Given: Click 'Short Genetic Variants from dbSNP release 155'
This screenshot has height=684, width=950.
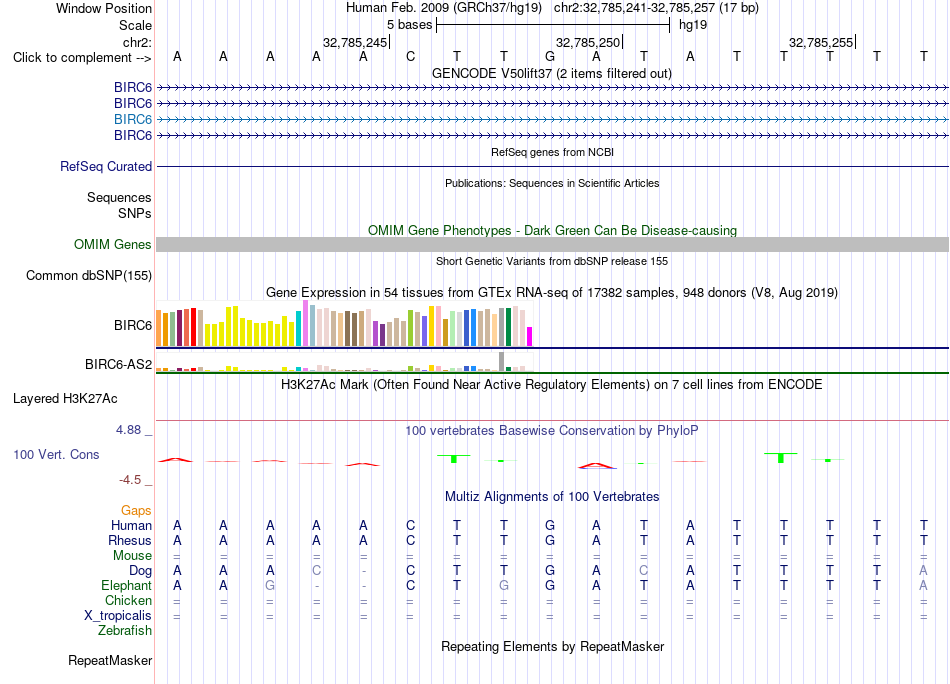Looking at the screenshot, I should click(x=552, y=261).
